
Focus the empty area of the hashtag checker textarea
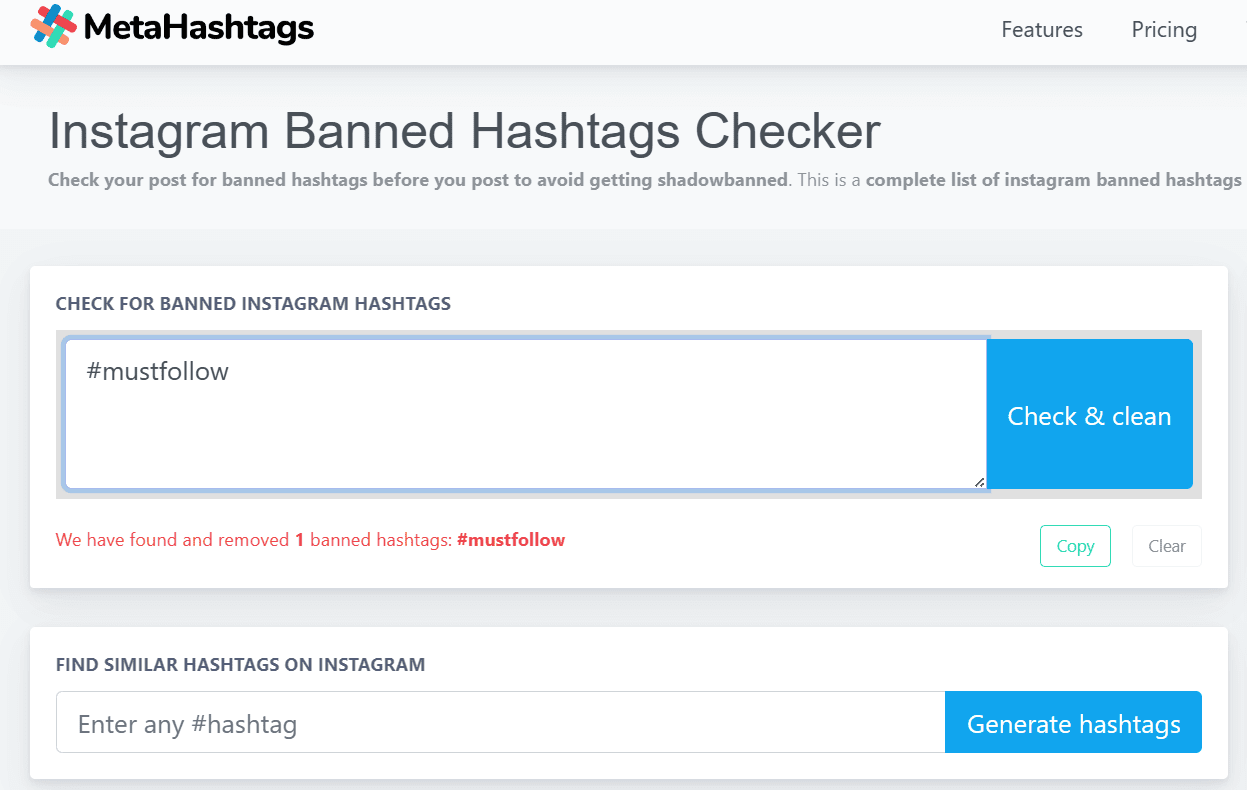tap(525, 435)
